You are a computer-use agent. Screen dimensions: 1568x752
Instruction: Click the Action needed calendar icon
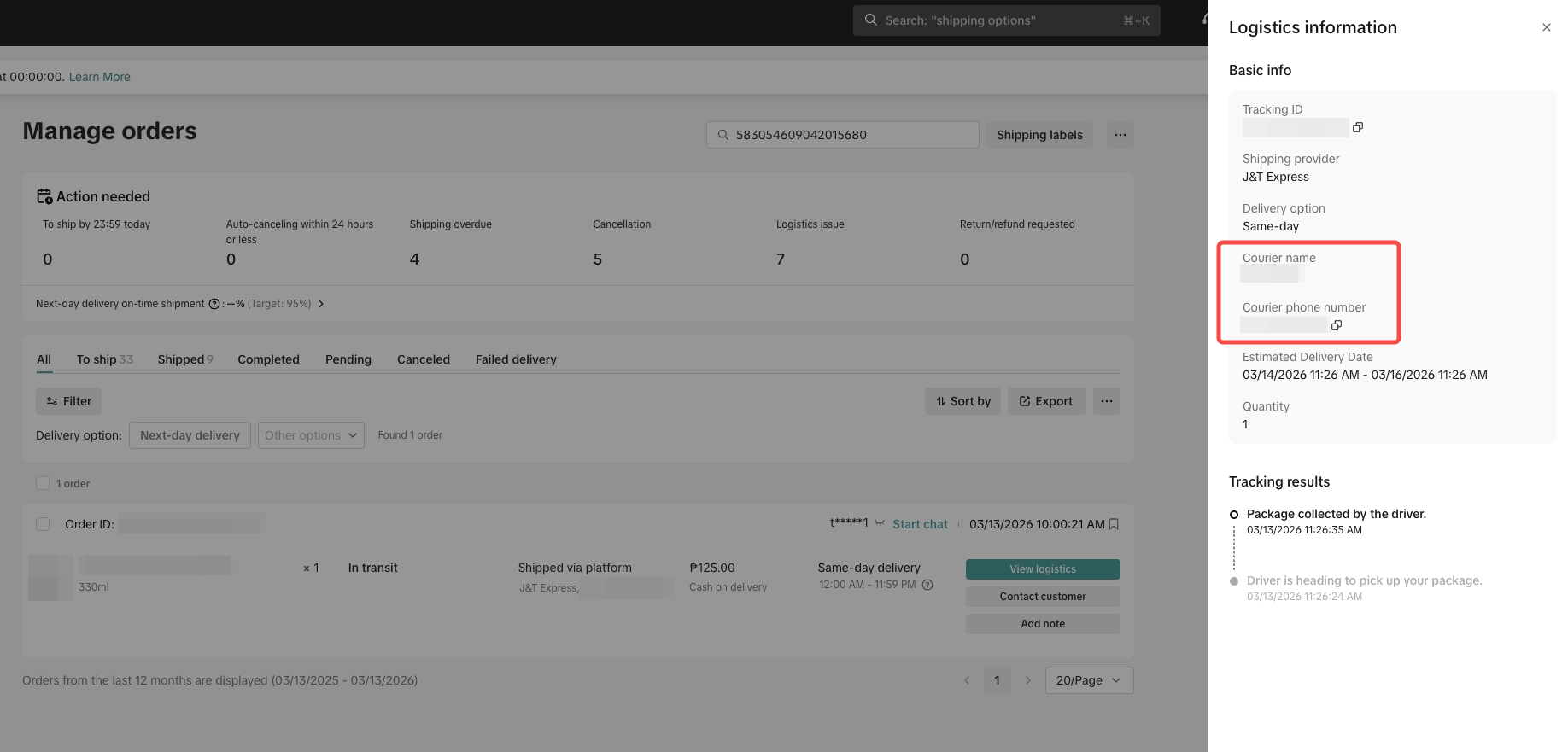44,196
